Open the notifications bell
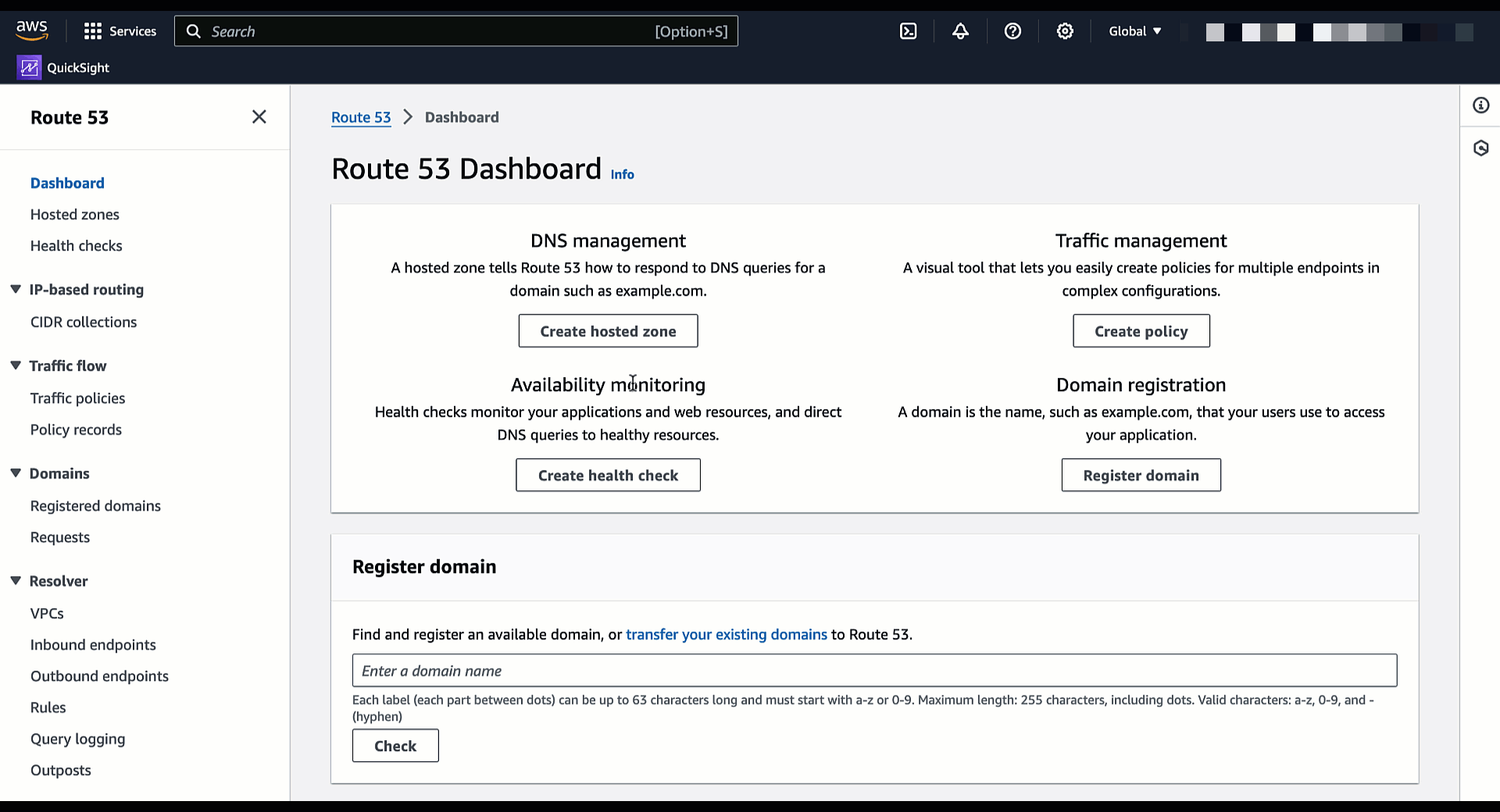1500x812 pixels. 961,31
